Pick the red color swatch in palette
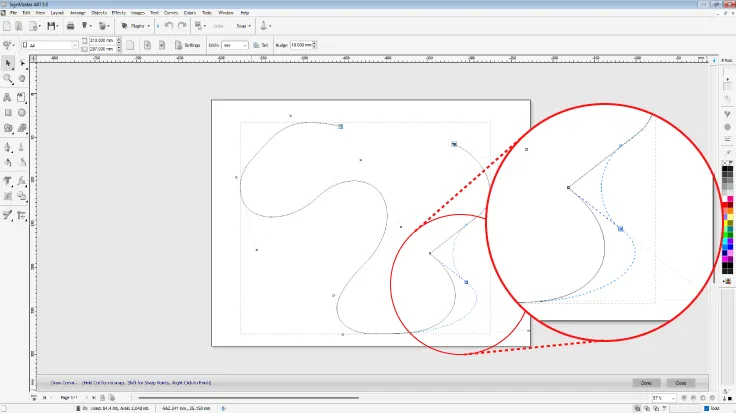This screenshot has width=736, height=413. tap(725, 205)
